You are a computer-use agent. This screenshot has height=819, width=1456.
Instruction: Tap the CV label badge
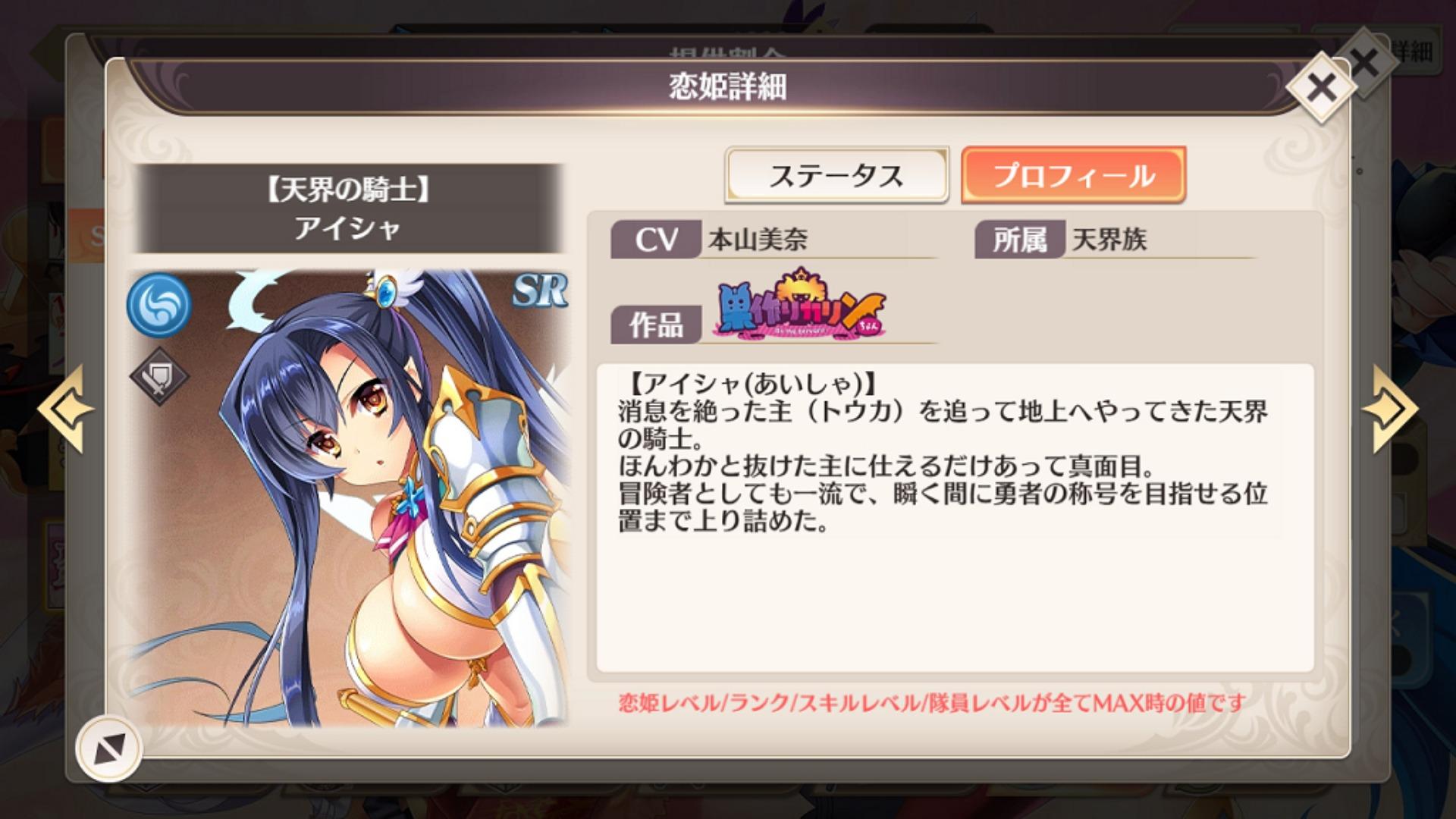[655, 240]
